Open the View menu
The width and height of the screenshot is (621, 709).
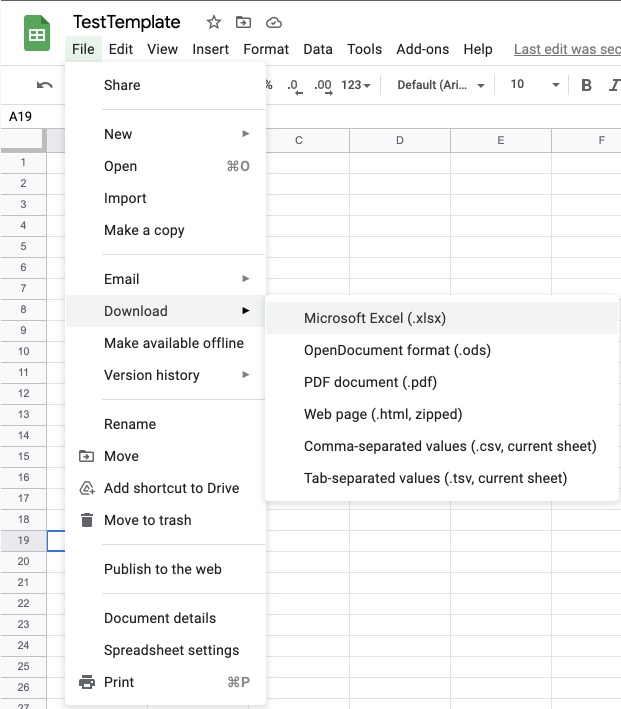[162, 49]
